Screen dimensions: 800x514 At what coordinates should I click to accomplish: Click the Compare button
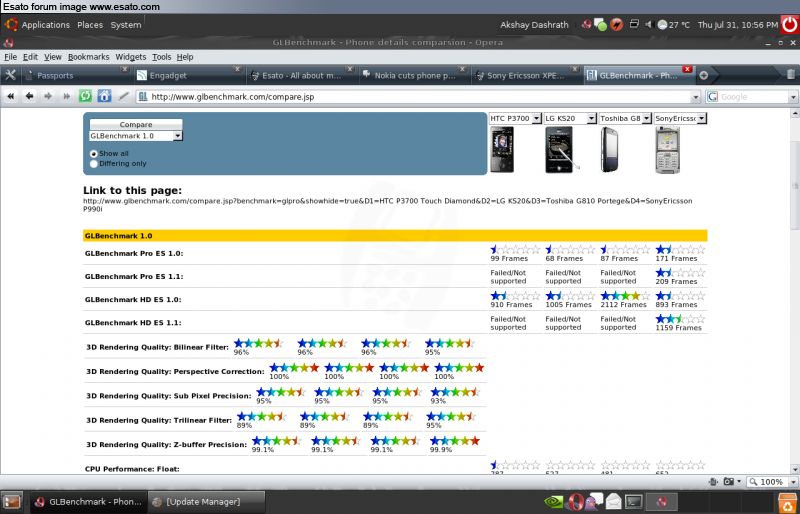click(136, 125)
